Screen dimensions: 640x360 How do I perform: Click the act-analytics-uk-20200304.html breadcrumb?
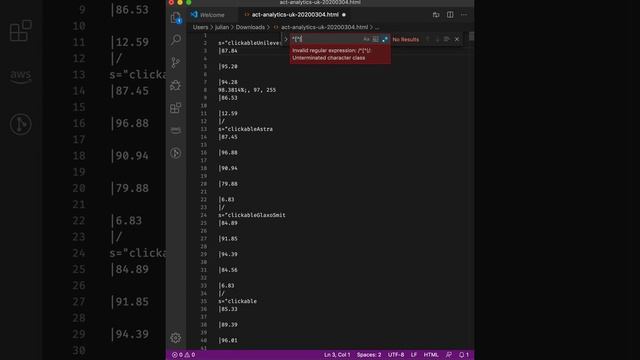(x=324, y=27)
